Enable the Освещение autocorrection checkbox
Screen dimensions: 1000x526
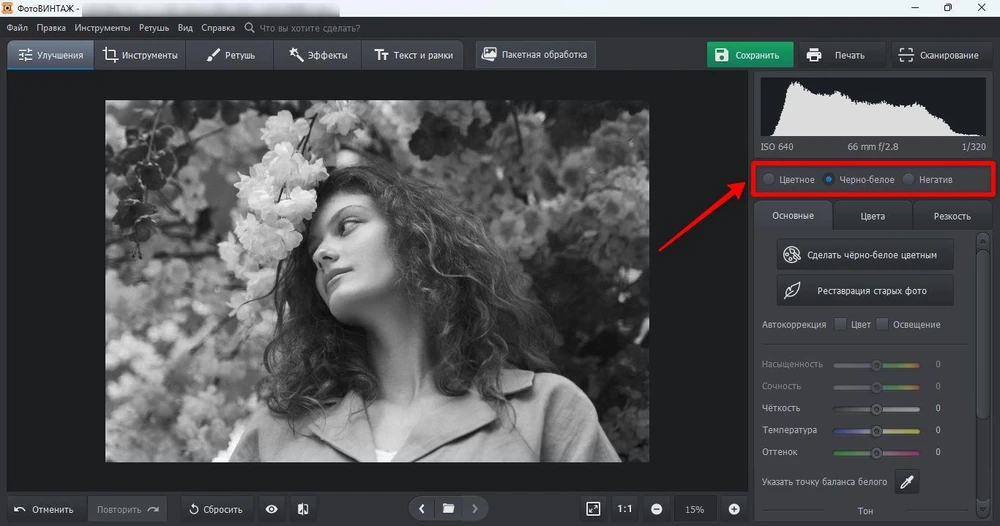click(882, 324)
